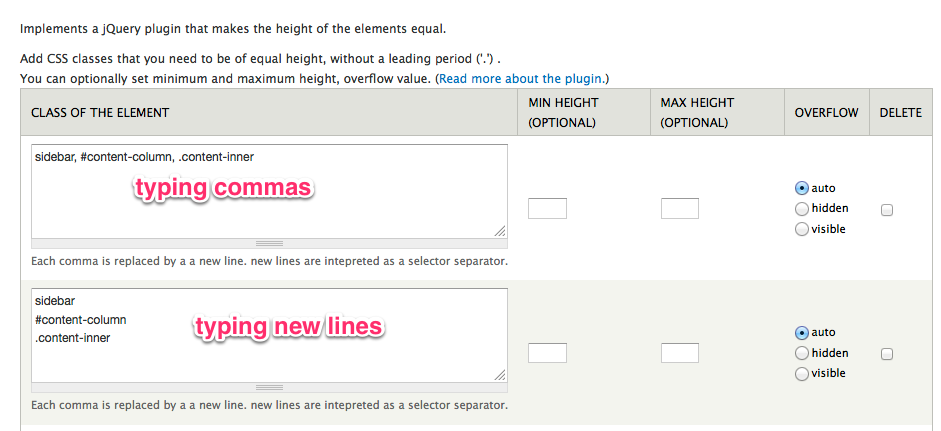Screen dimensions: 941x431
Task: Check the delete box for the second row
Action: 887,354
